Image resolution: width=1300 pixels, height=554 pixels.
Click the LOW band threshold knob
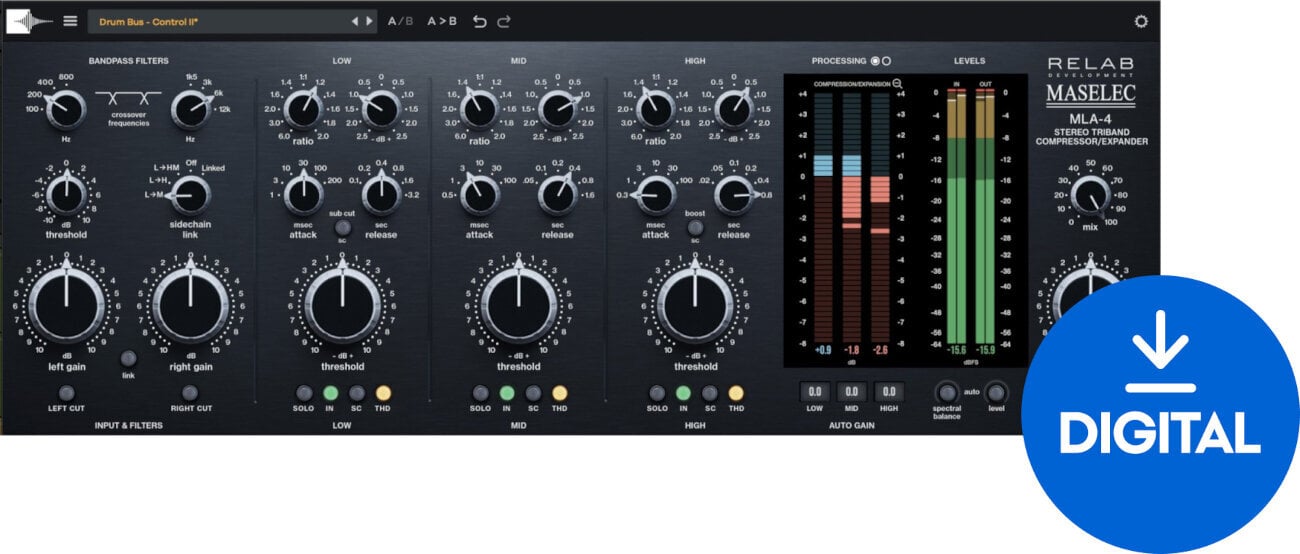click(342, 303)
